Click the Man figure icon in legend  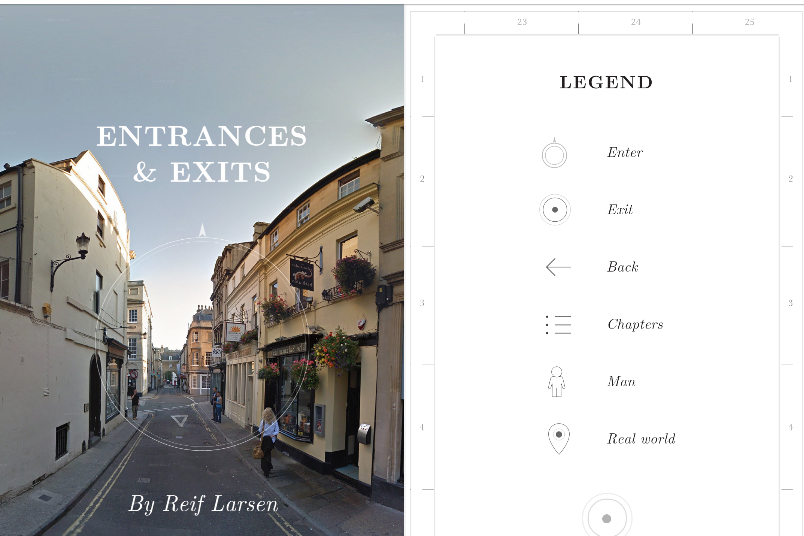pos(556,382)
